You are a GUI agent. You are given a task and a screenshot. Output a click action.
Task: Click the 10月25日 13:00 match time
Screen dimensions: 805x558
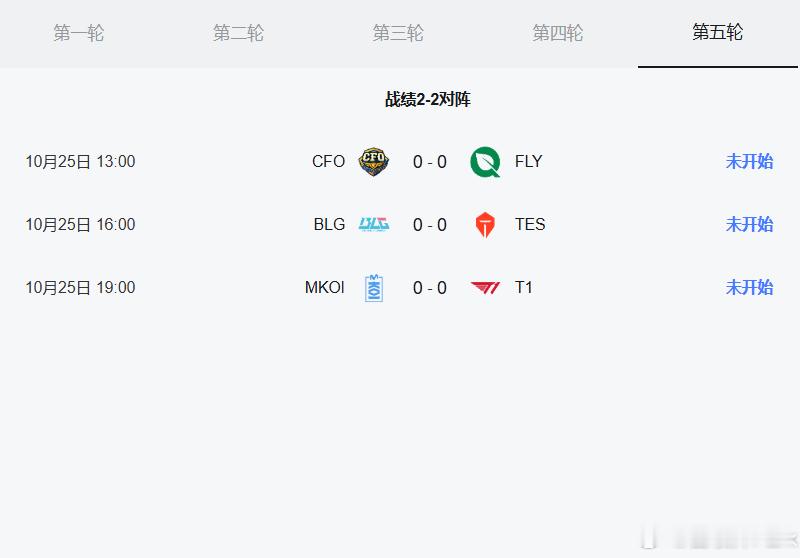80,162
